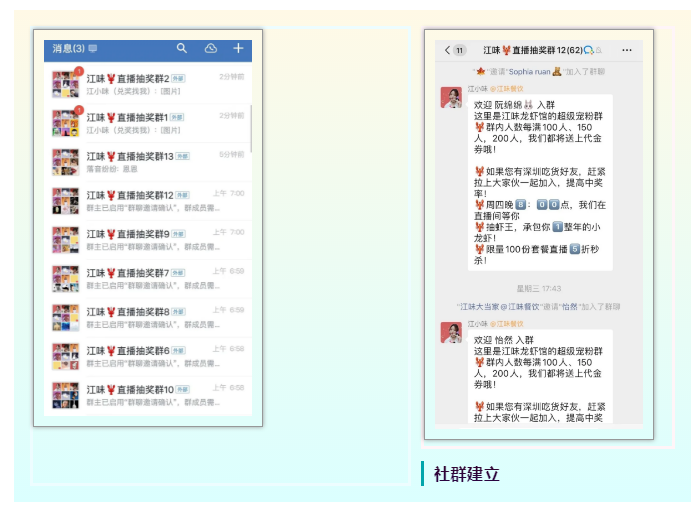Image resolution: width=700 pixels, height=511 pixels.
Task: Click avatar grid of 直播抽奖群2
Action: (x=66, y=84)
